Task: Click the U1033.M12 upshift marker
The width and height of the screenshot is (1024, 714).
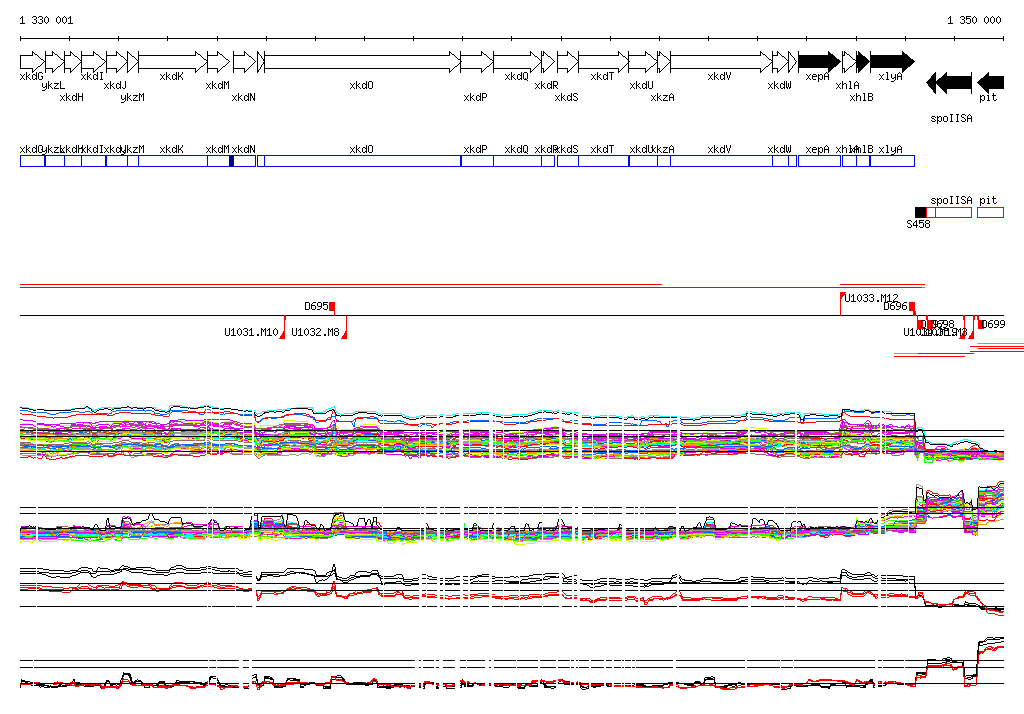Action: (842, 297)
